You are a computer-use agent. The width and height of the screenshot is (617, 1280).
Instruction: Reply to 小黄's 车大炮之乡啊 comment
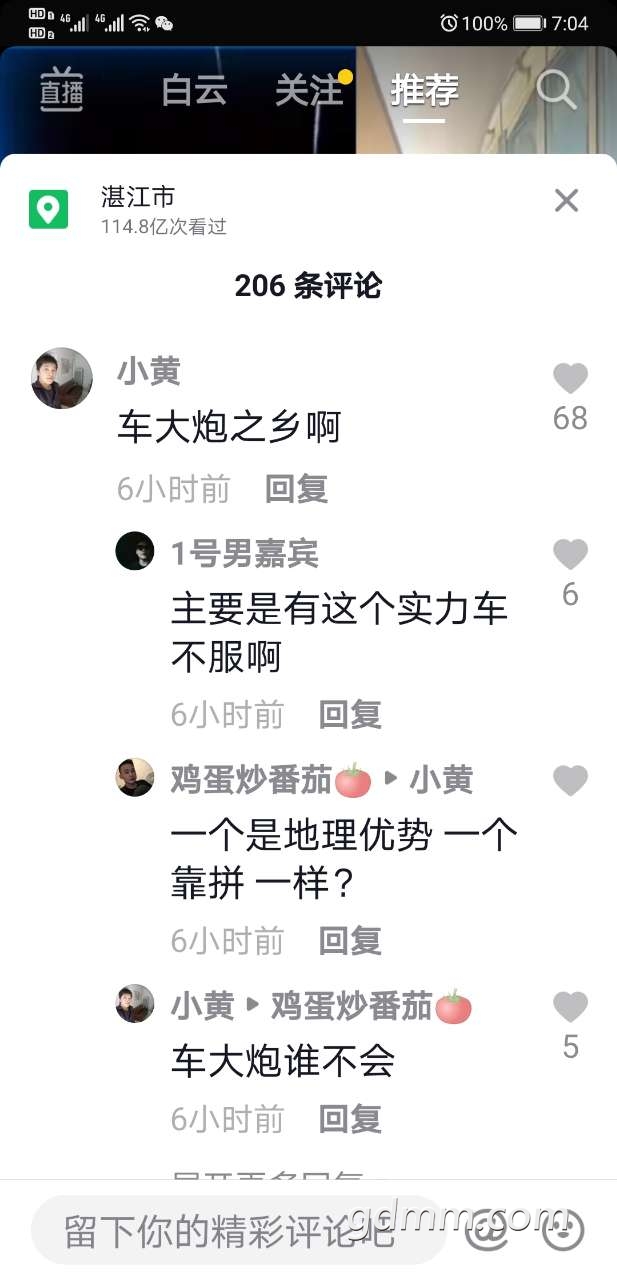click(x=296, y=488)
